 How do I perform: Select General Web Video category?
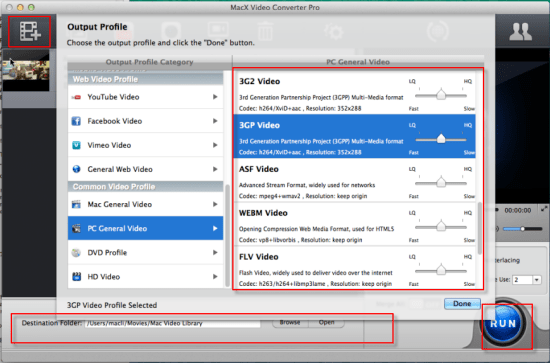[145, 169]
